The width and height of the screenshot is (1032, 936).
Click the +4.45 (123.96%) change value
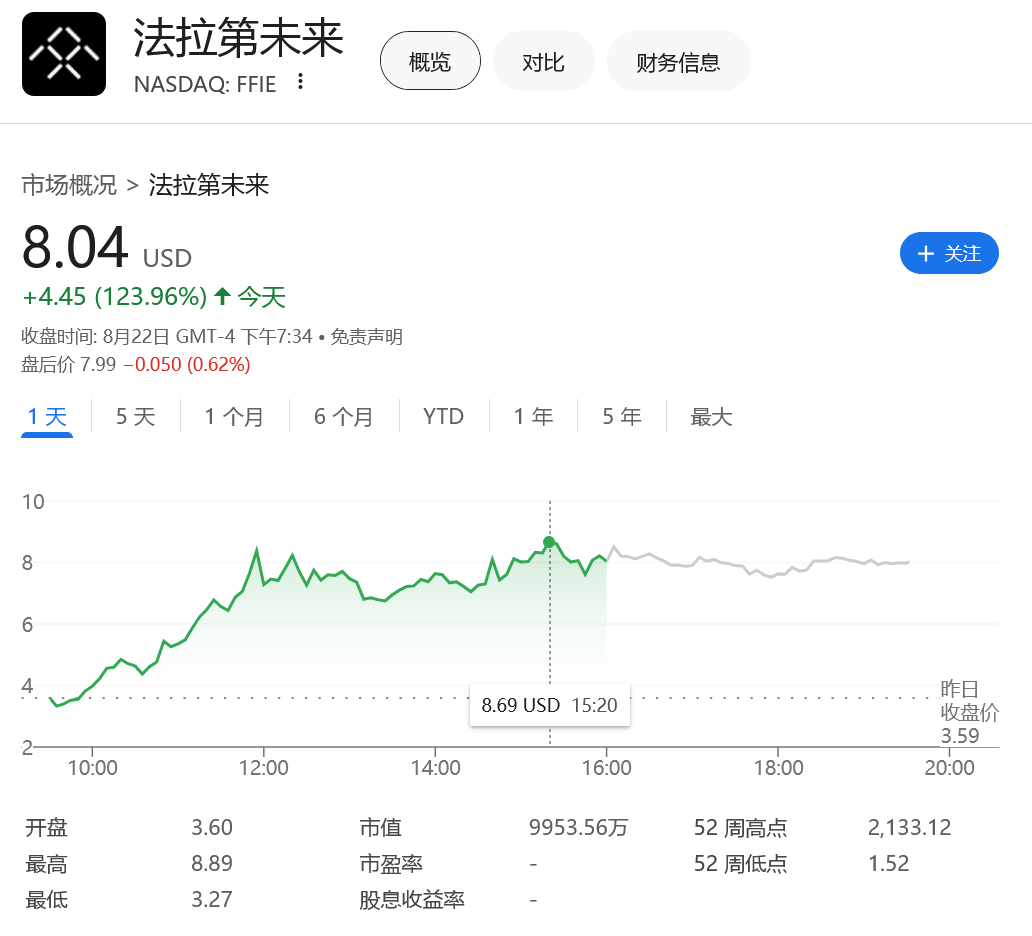pyautogui.click(x=115, y=297)
